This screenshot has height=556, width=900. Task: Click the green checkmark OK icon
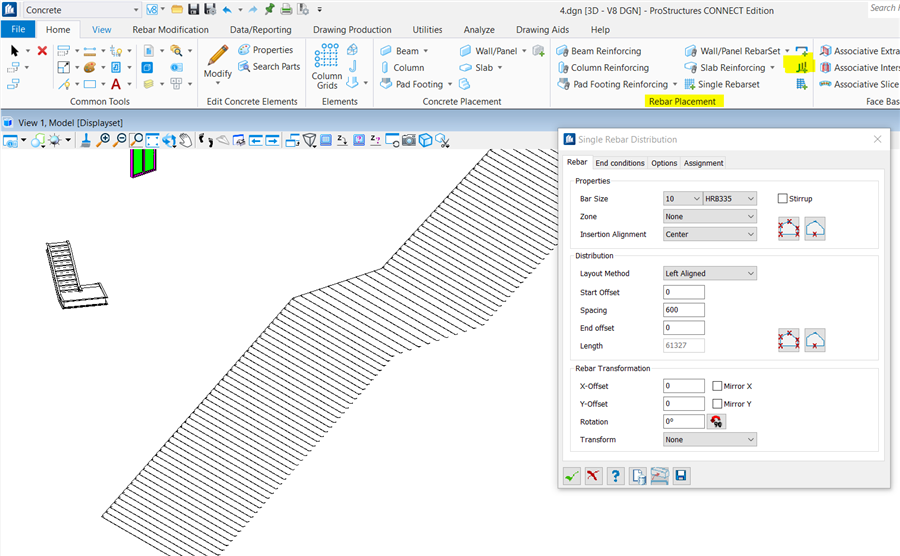(x=571, y=476)
